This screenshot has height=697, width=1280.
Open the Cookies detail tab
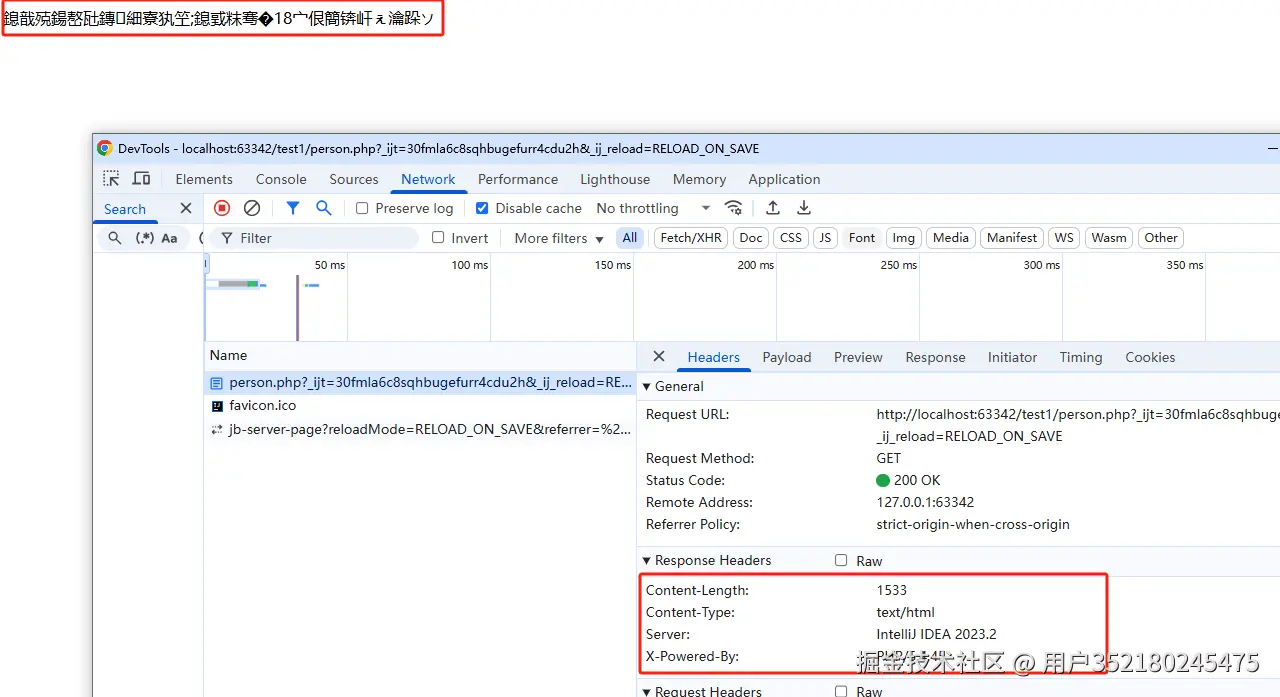(1150, 357)
